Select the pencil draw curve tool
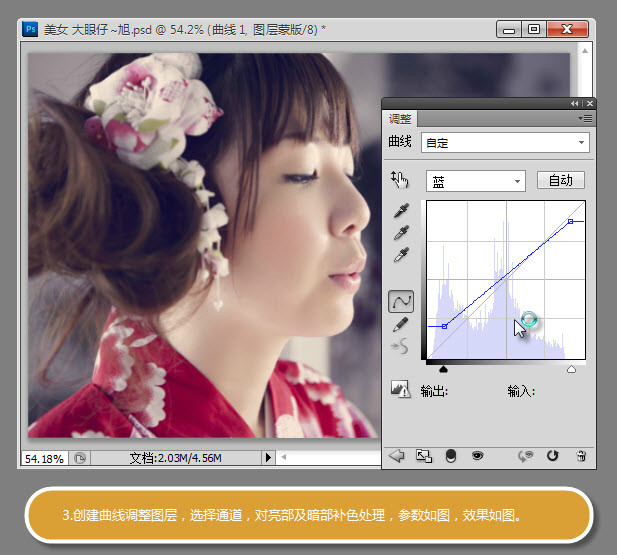 401,325
